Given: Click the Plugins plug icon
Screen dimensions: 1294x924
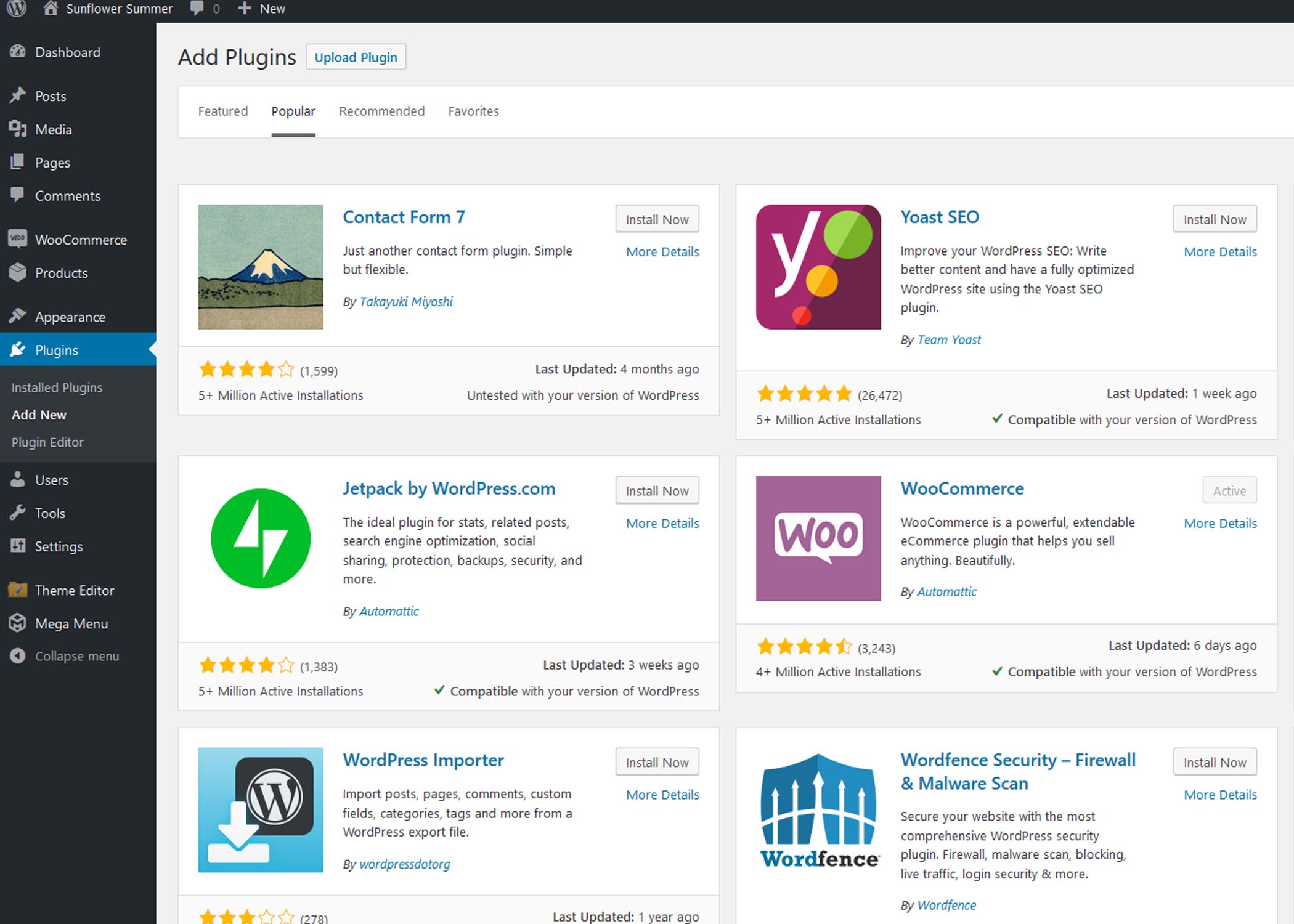Looking at the screenshot, I should click(18, 349).
